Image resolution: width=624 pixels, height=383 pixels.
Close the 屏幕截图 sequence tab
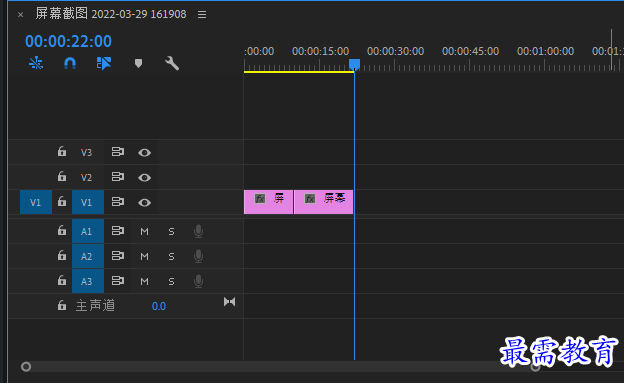pyautogui.click(x=20, y=15)
